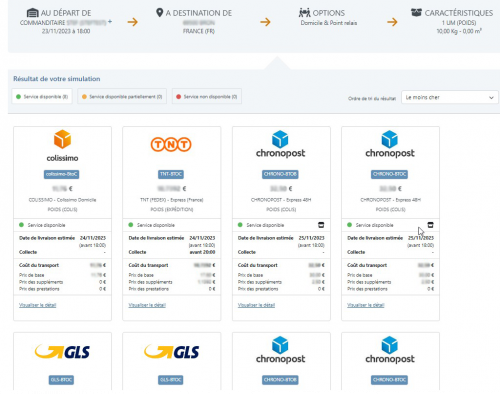Click the FRANCE (FR) destination text

click(199, 31)
